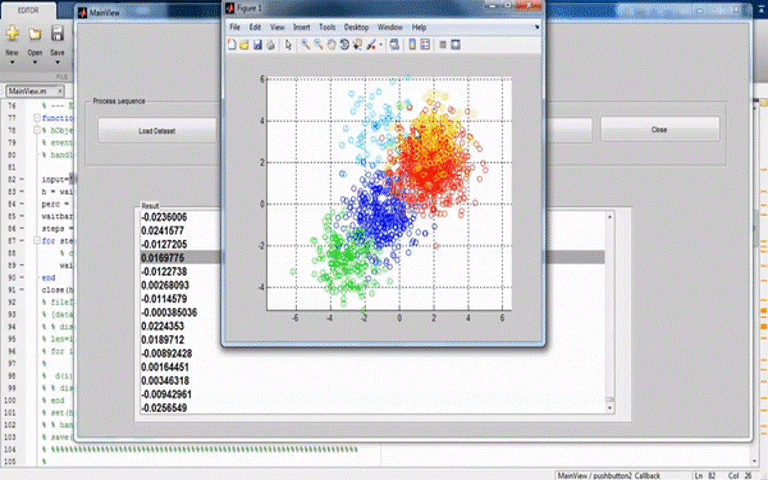768x480 pixels.
Task: Collapse the for-loop fold marker at line 87
Action: click(x=37, y=240)
